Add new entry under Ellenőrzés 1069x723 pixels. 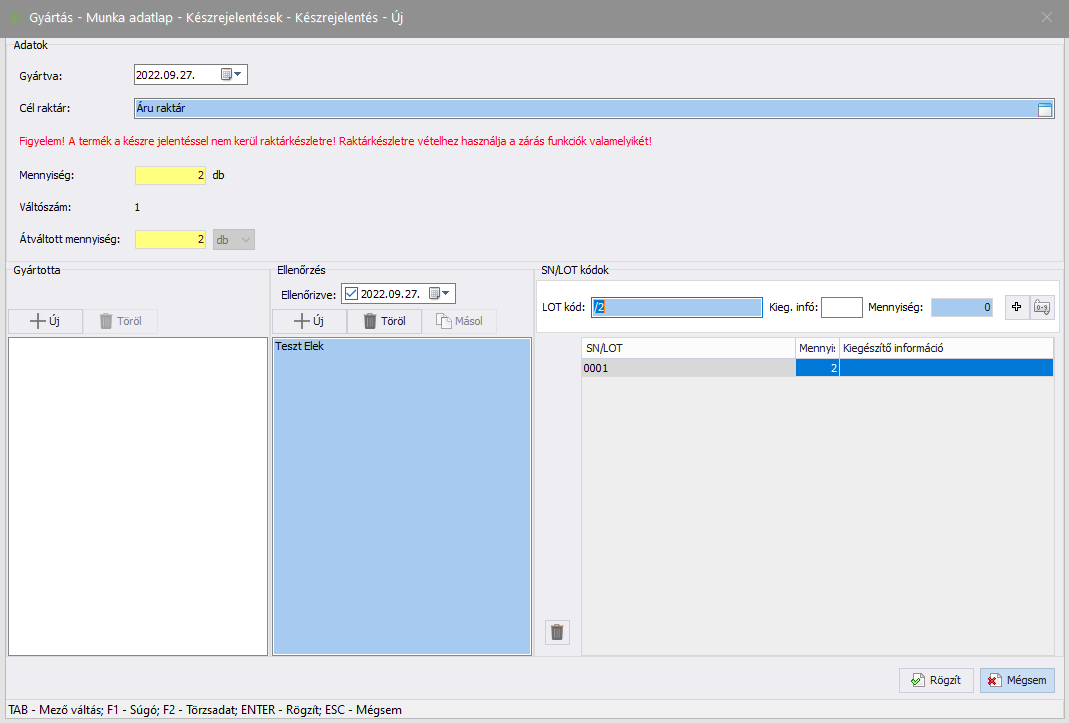click(x=309, y=322)
